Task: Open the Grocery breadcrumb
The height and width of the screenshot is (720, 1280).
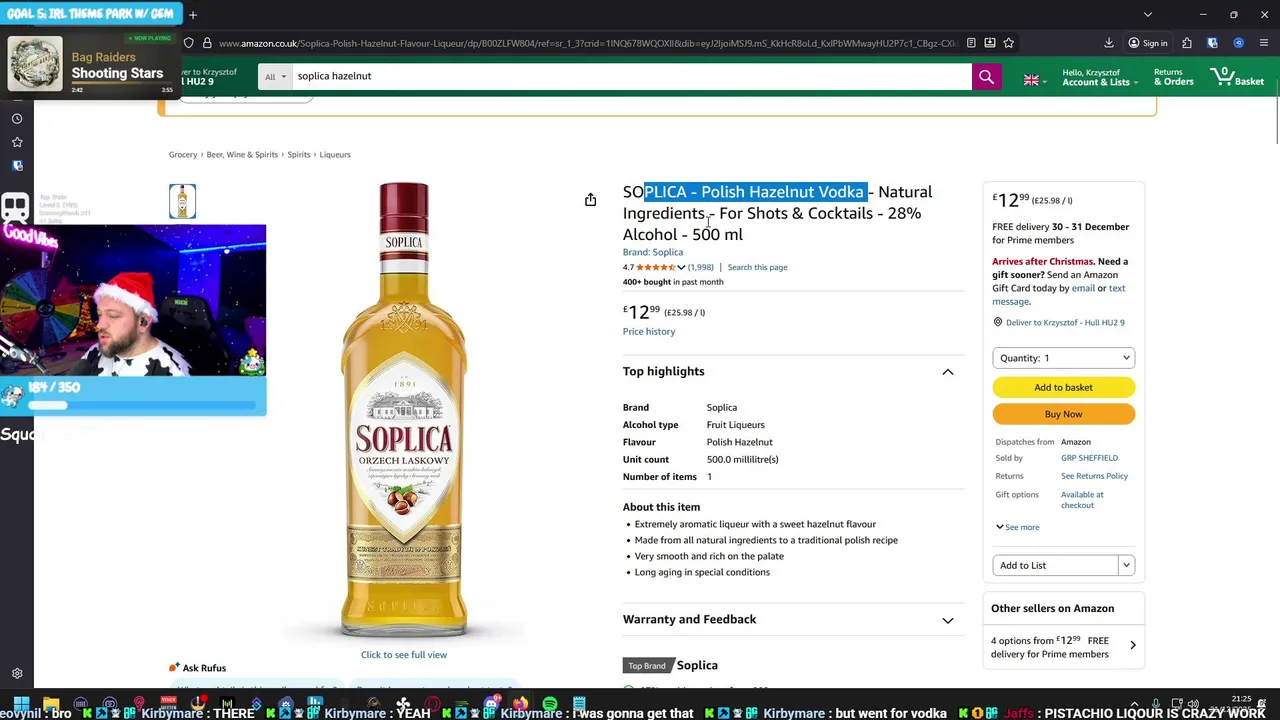Action: 183,155
